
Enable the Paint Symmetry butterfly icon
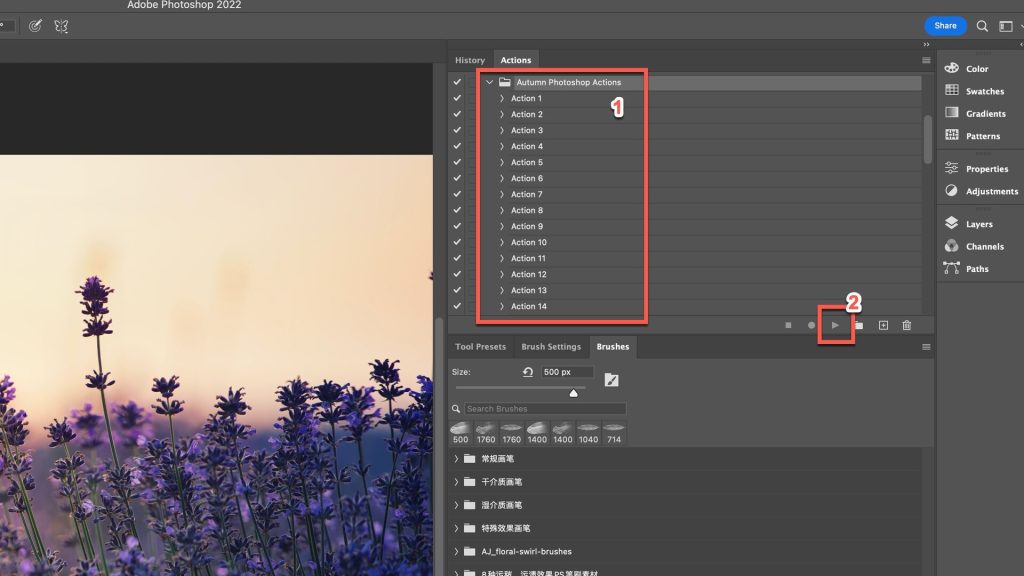point(61,26)
